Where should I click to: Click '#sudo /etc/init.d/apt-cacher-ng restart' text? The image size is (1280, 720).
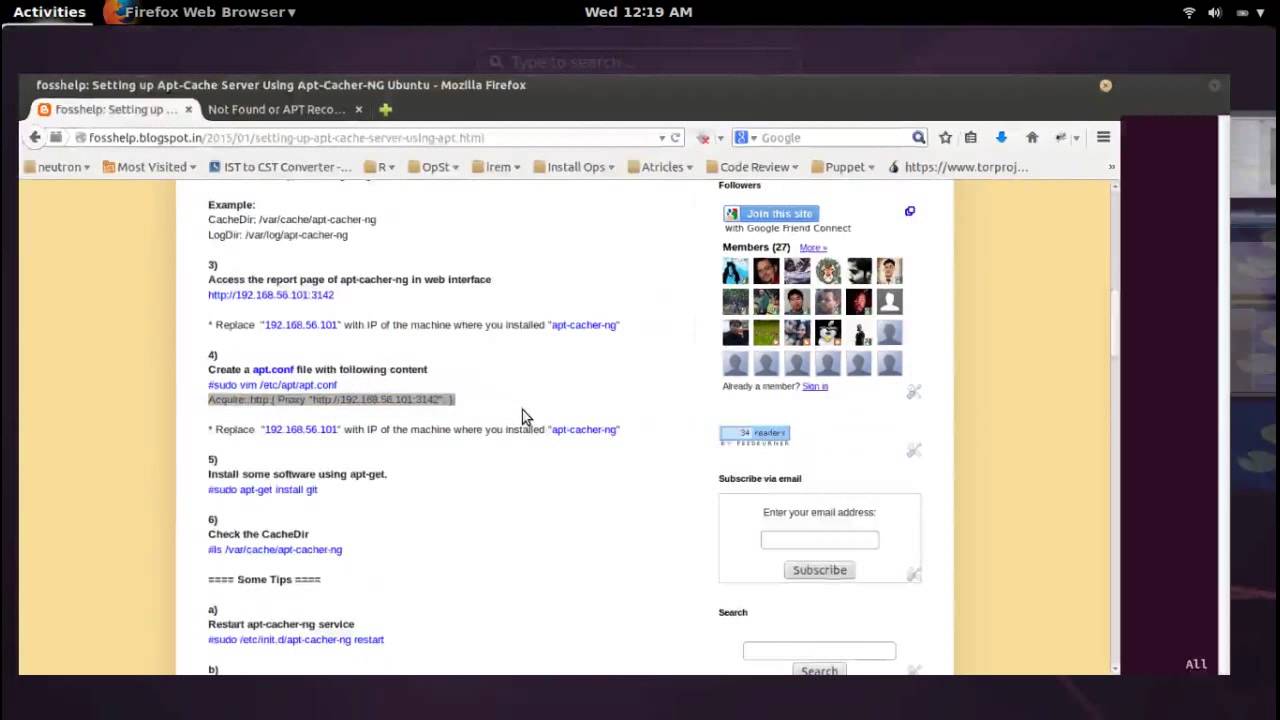296,640
